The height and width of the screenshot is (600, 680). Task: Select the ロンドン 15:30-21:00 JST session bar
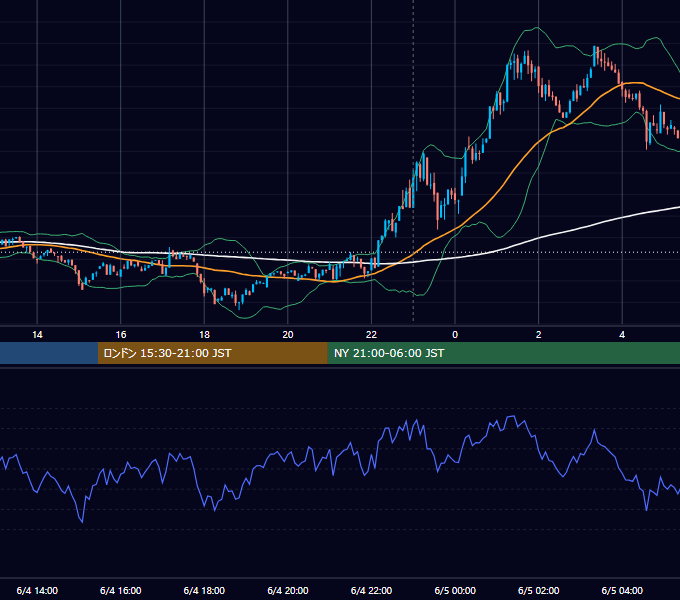pyautogui.click(x=212, y=353)
